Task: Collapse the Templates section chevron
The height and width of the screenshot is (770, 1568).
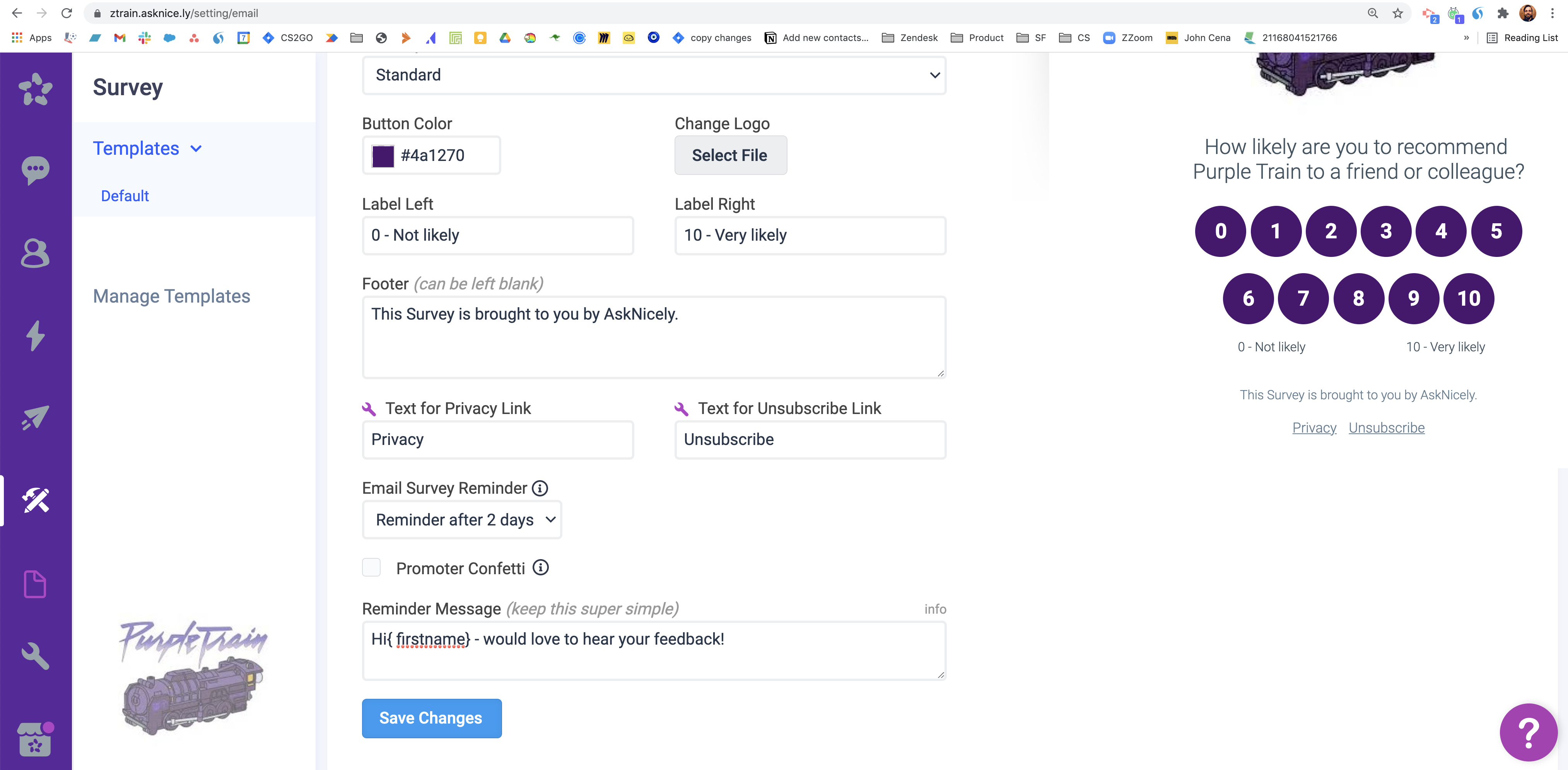Action: [x=196, y=149]
